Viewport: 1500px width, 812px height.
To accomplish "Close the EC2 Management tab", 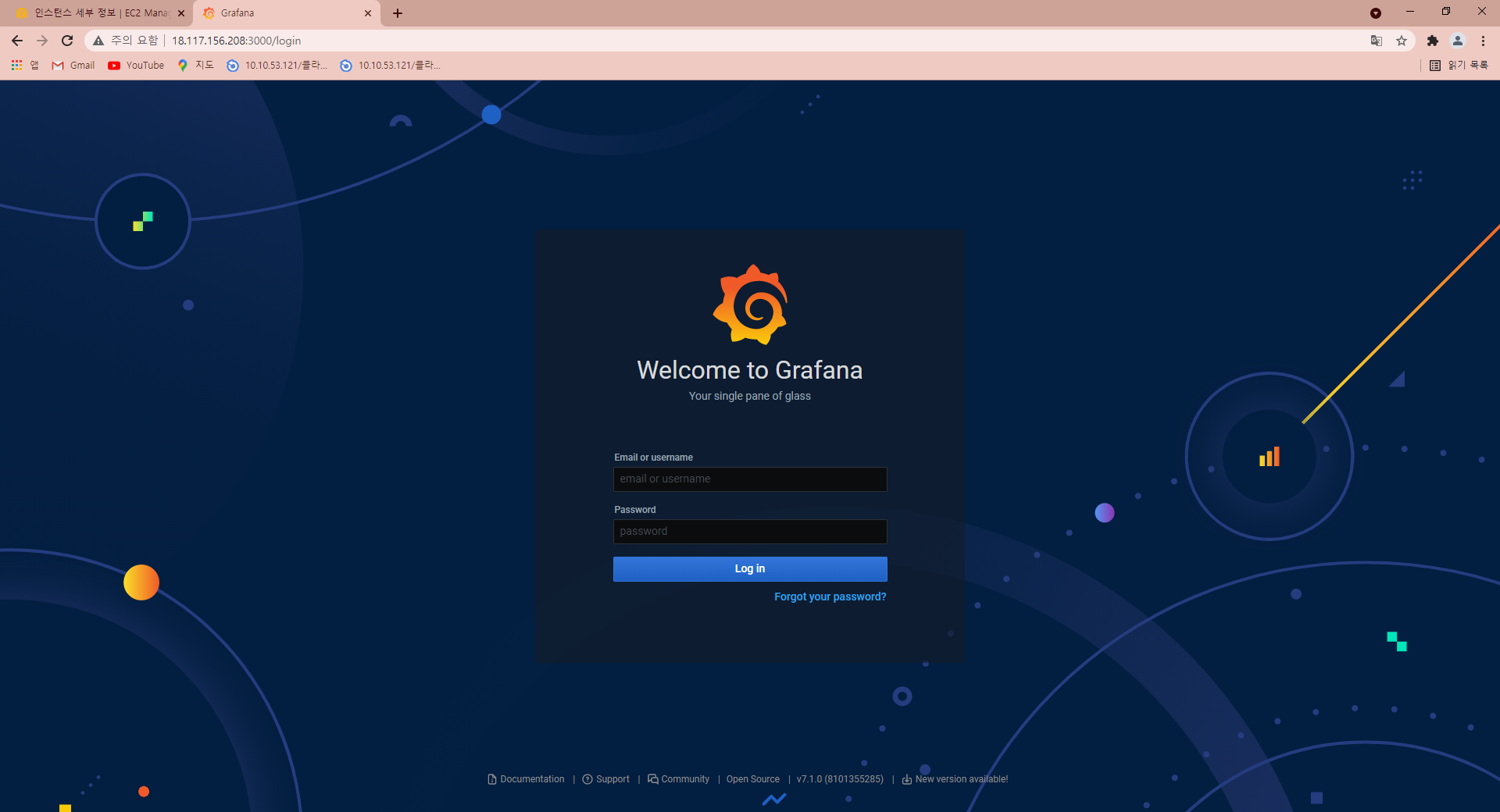I will click(181, 13).
